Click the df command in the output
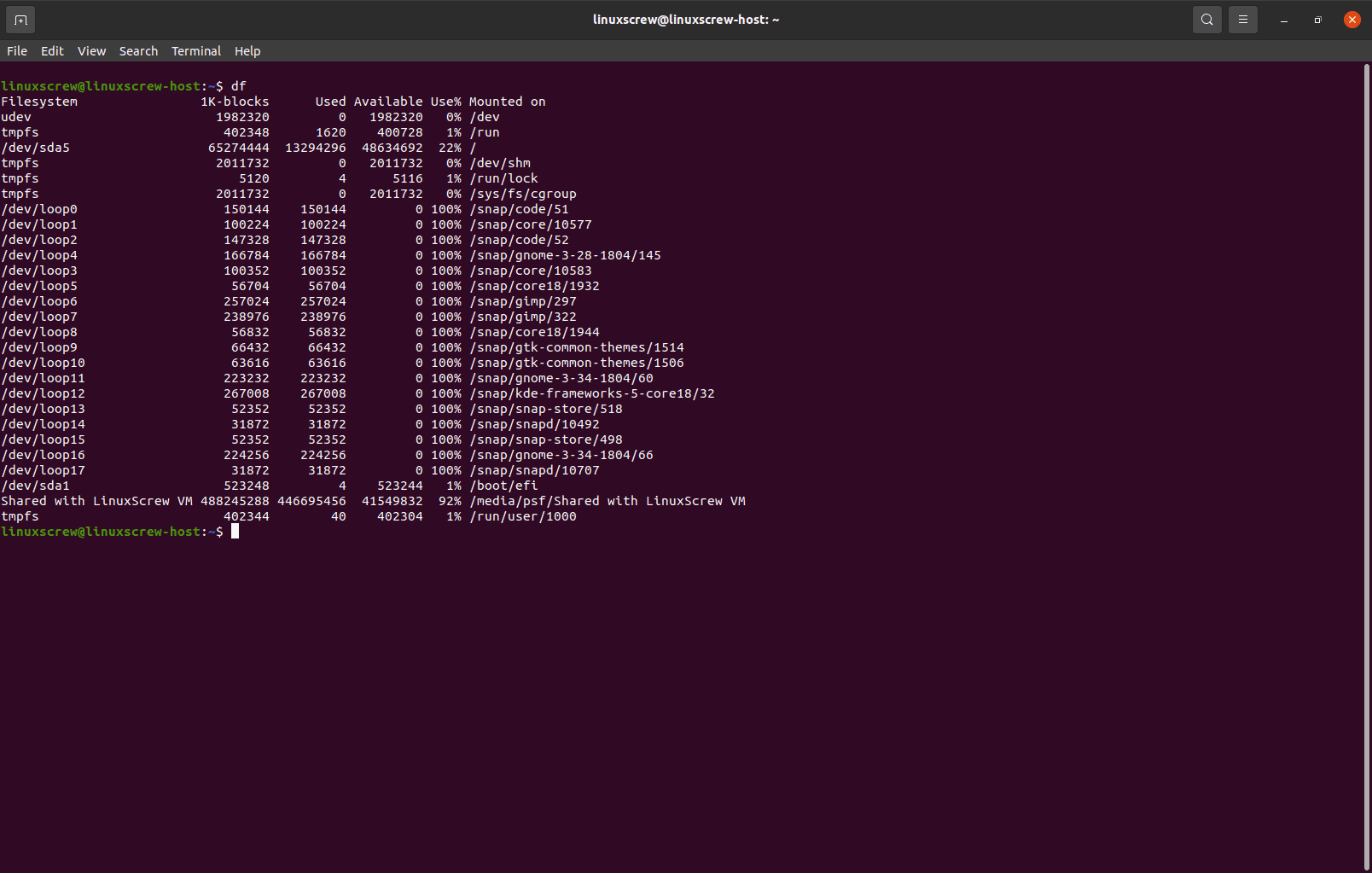Image resolution: width=1372 pixels, height=873 pixels. tap(238, 85)
